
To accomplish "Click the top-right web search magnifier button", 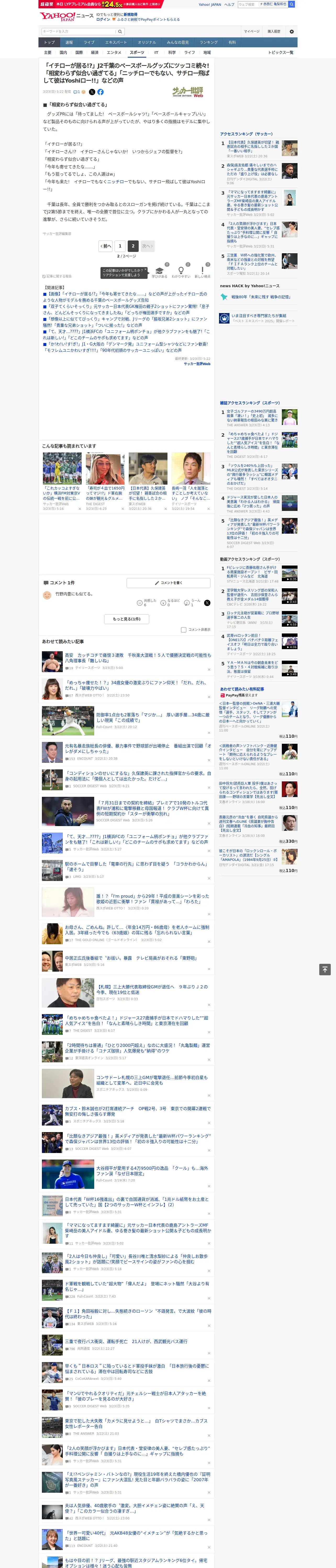I will pyautogui.click(x=292, y=4).
